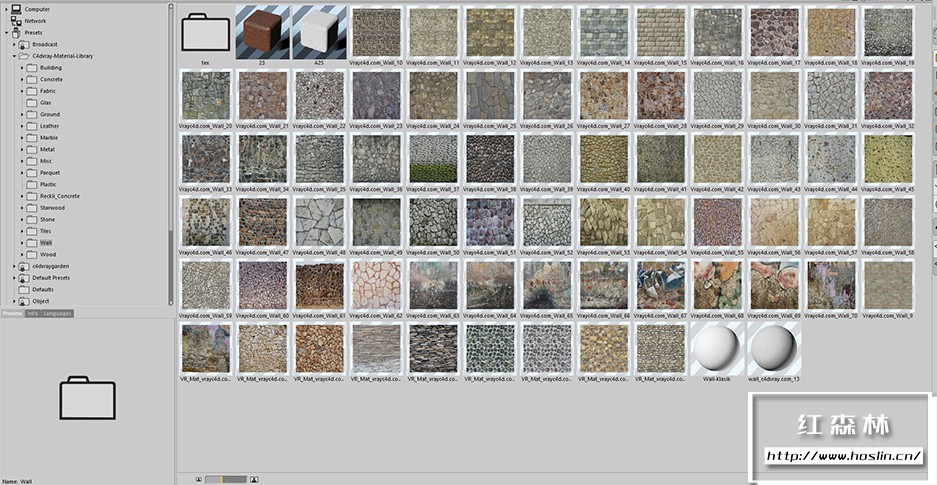This screenshot has height=485, width=937.
Task: Collapse the Presets tree node
Action: [7, 32]
